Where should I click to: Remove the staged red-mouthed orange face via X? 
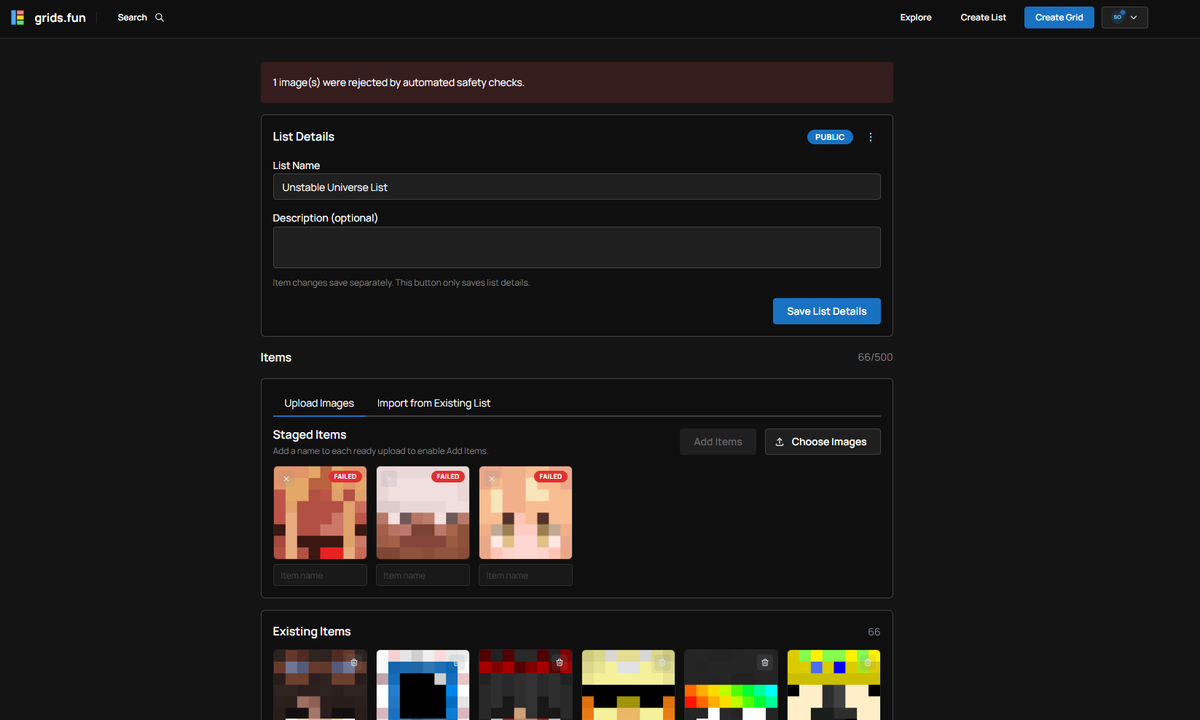coord(287,479)
